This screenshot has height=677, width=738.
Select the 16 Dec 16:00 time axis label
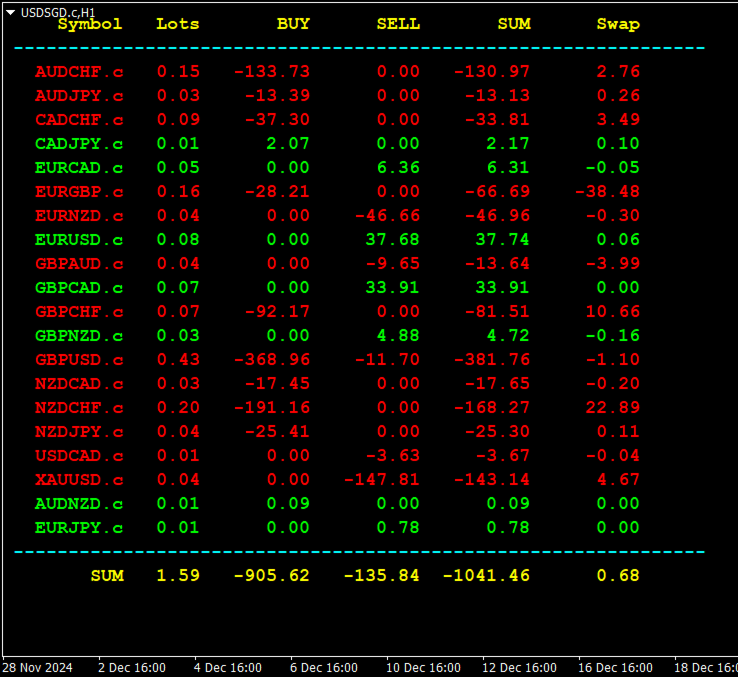coord(615,669)
